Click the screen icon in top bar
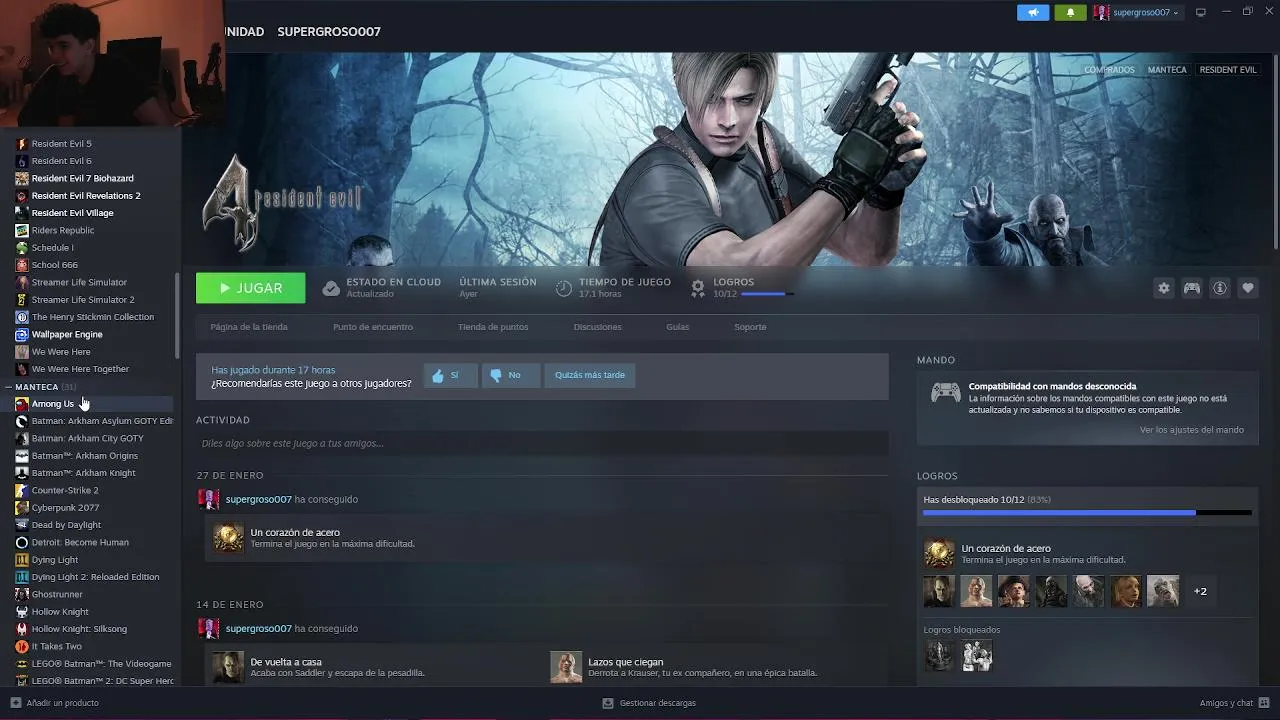 click(1201, 12)
